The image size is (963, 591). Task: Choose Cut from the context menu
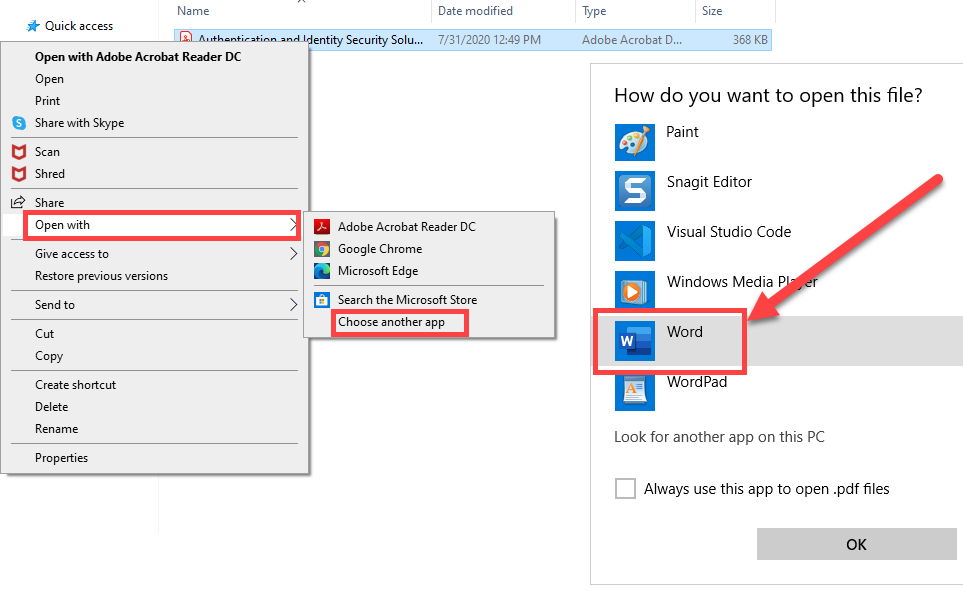click(x=44, y=334)
